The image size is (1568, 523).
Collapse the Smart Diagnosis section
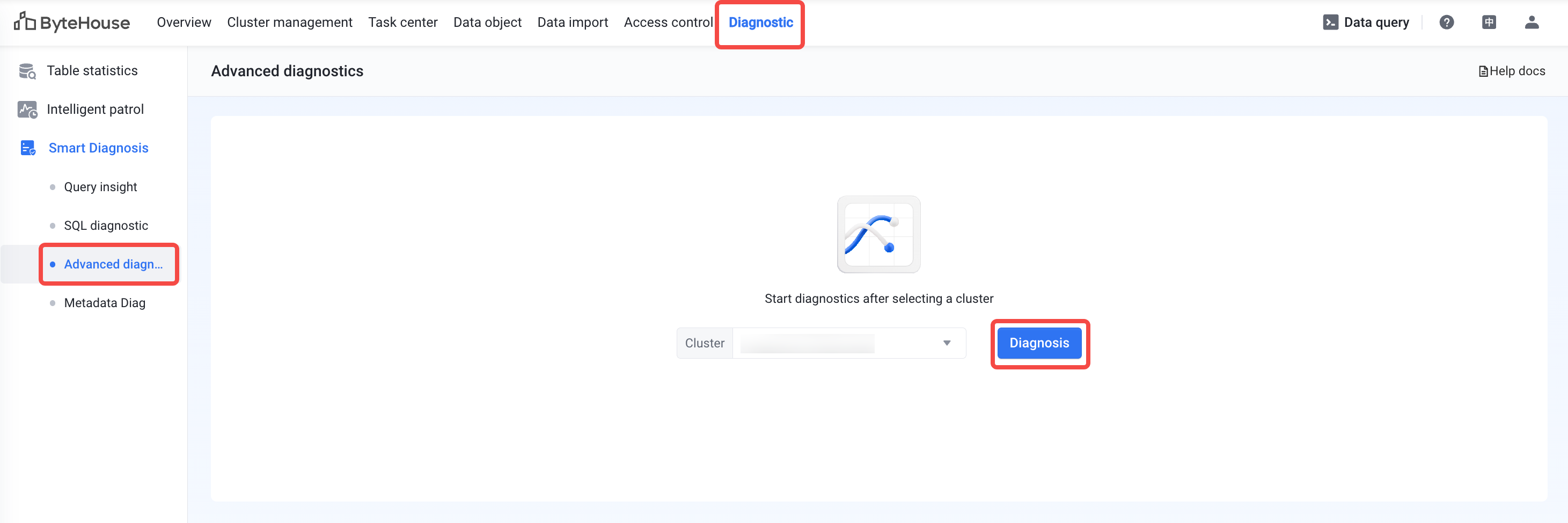(98, 148)
